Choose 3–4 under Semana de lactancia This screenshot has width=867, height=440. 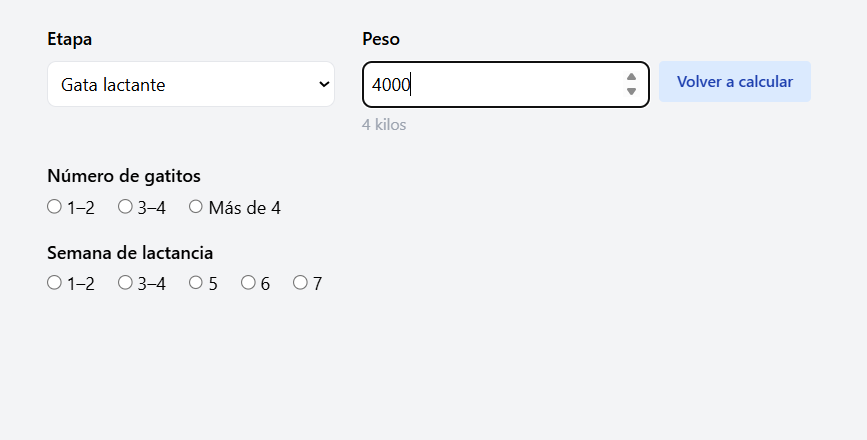125,283
